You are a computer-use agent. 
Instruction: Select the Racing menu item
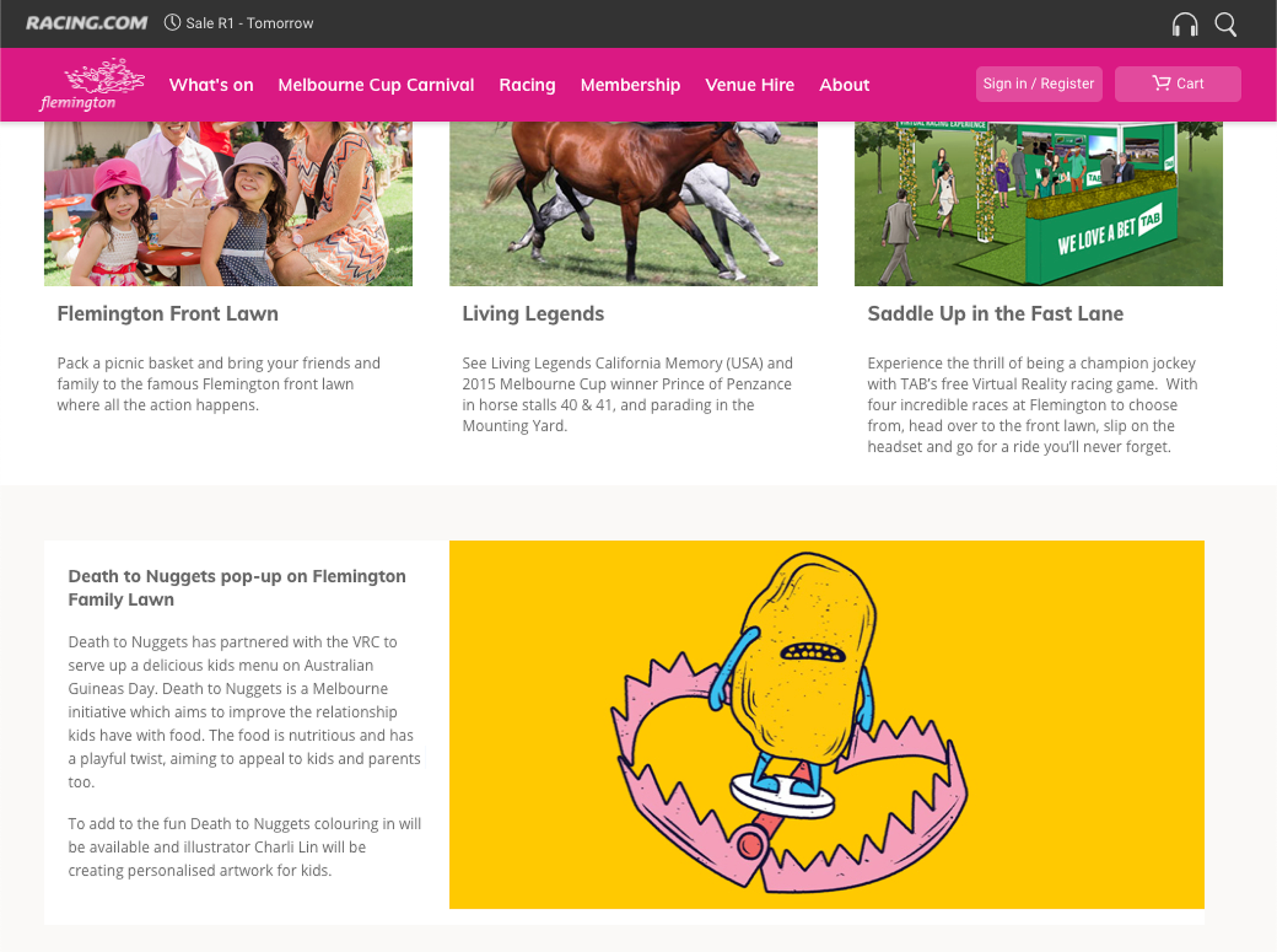pos(527,85)
